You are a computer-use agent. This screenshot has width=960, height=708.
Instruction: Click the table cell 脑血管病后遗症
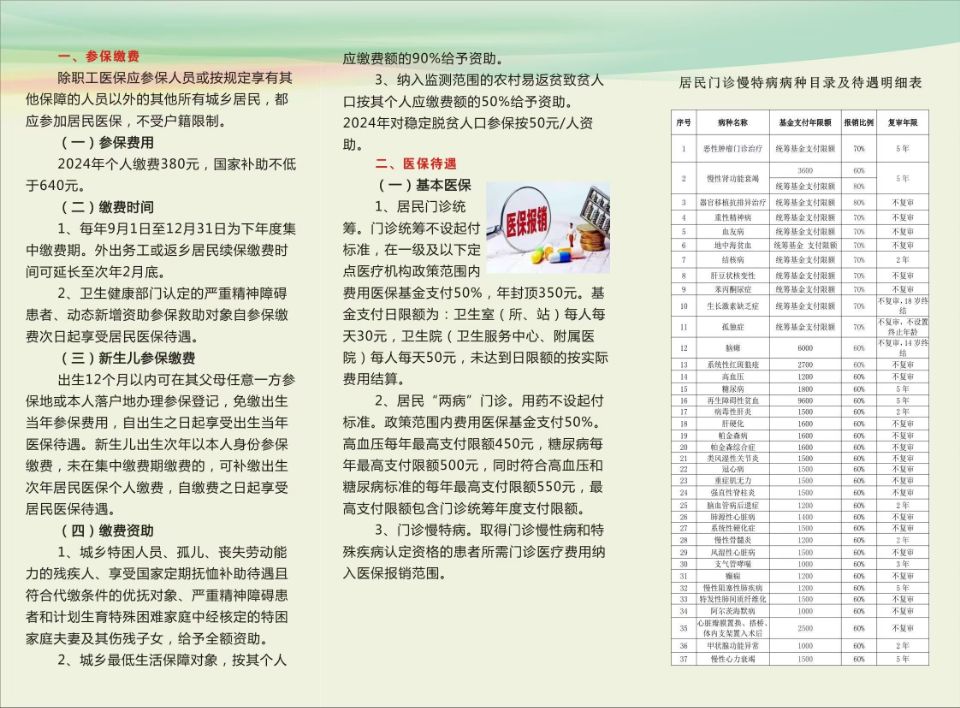pyautogui.click(x=733, y=505)
